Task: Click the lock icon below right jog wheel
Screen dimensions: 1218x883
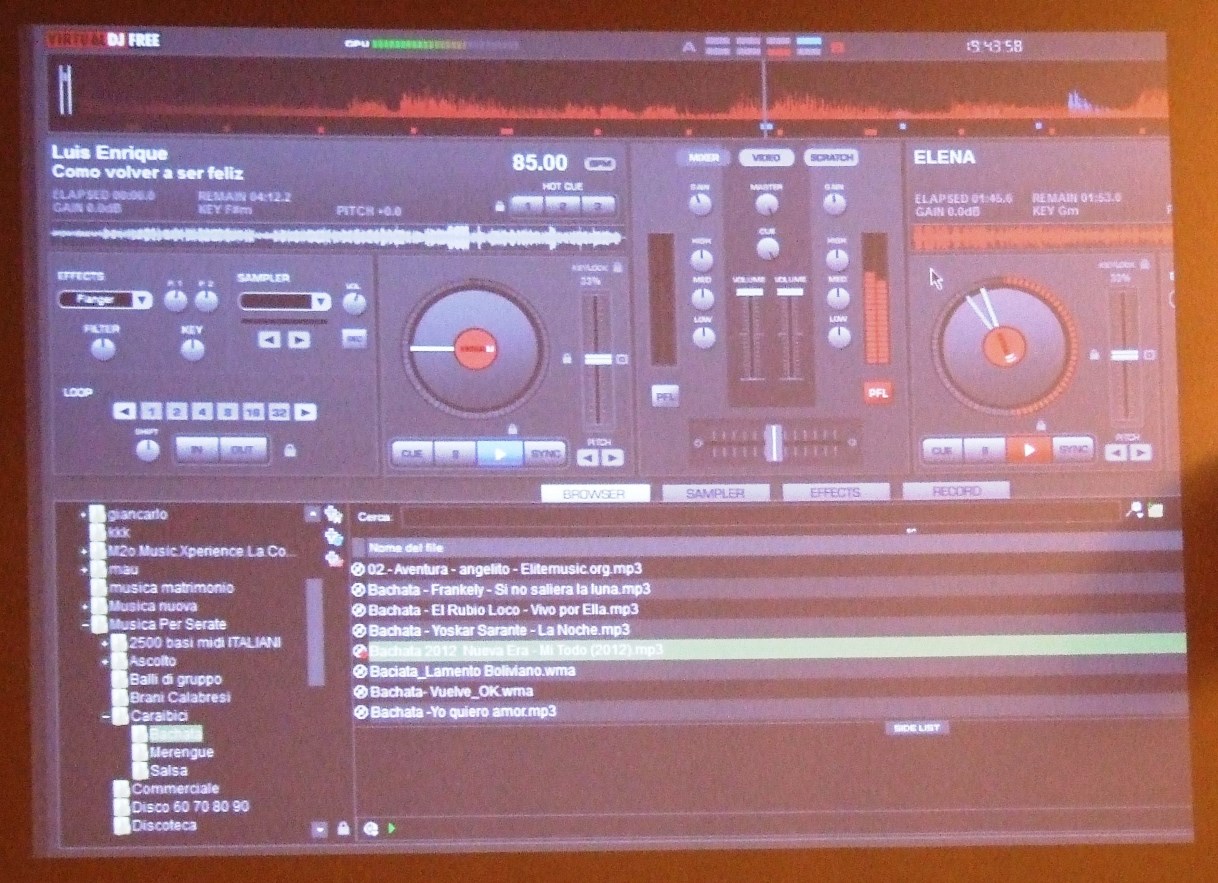Action: 1041,425
